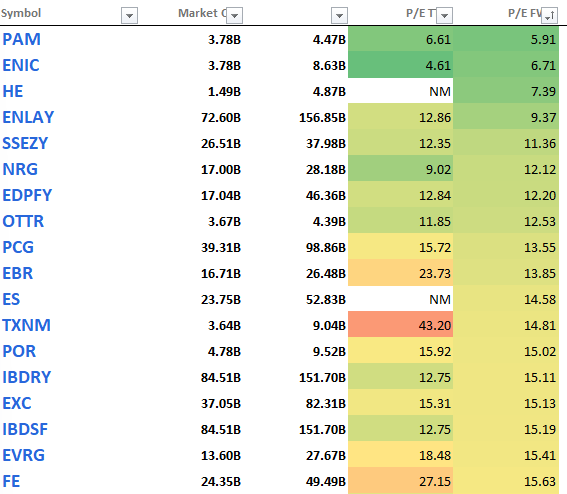
Task: Select the 5.91 forward P/E cell
Action: 506,39
